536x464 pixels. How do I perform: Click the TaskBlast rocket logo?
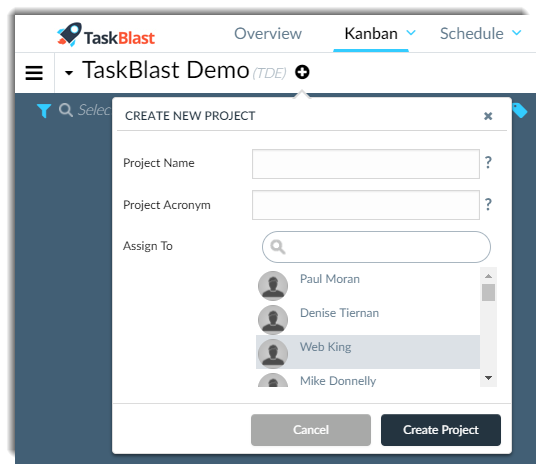coord(106,35)
